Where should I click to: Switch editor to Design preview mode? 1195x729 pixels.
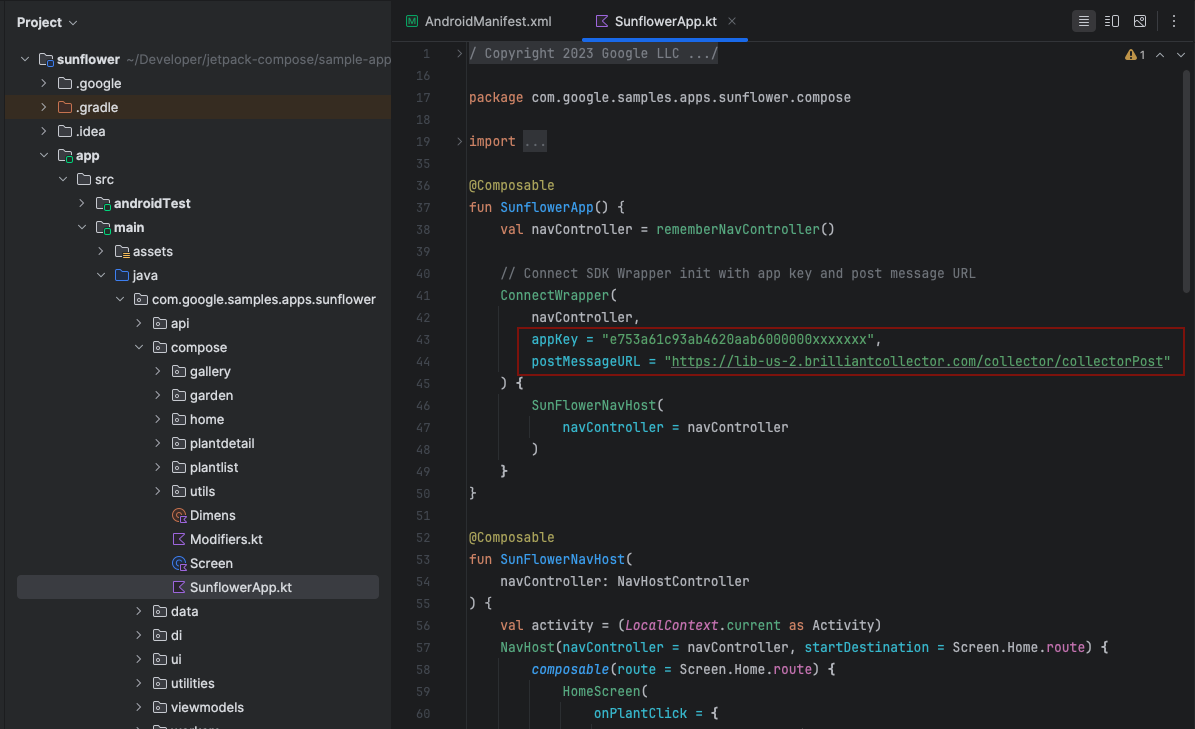[x=1140, y=21]
